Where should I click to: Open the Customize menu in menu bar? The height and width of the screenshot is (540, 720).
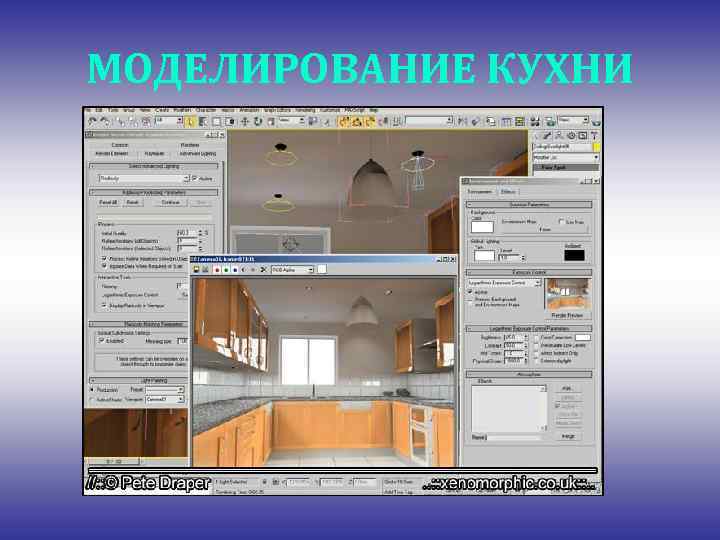(x=330, y=111)
